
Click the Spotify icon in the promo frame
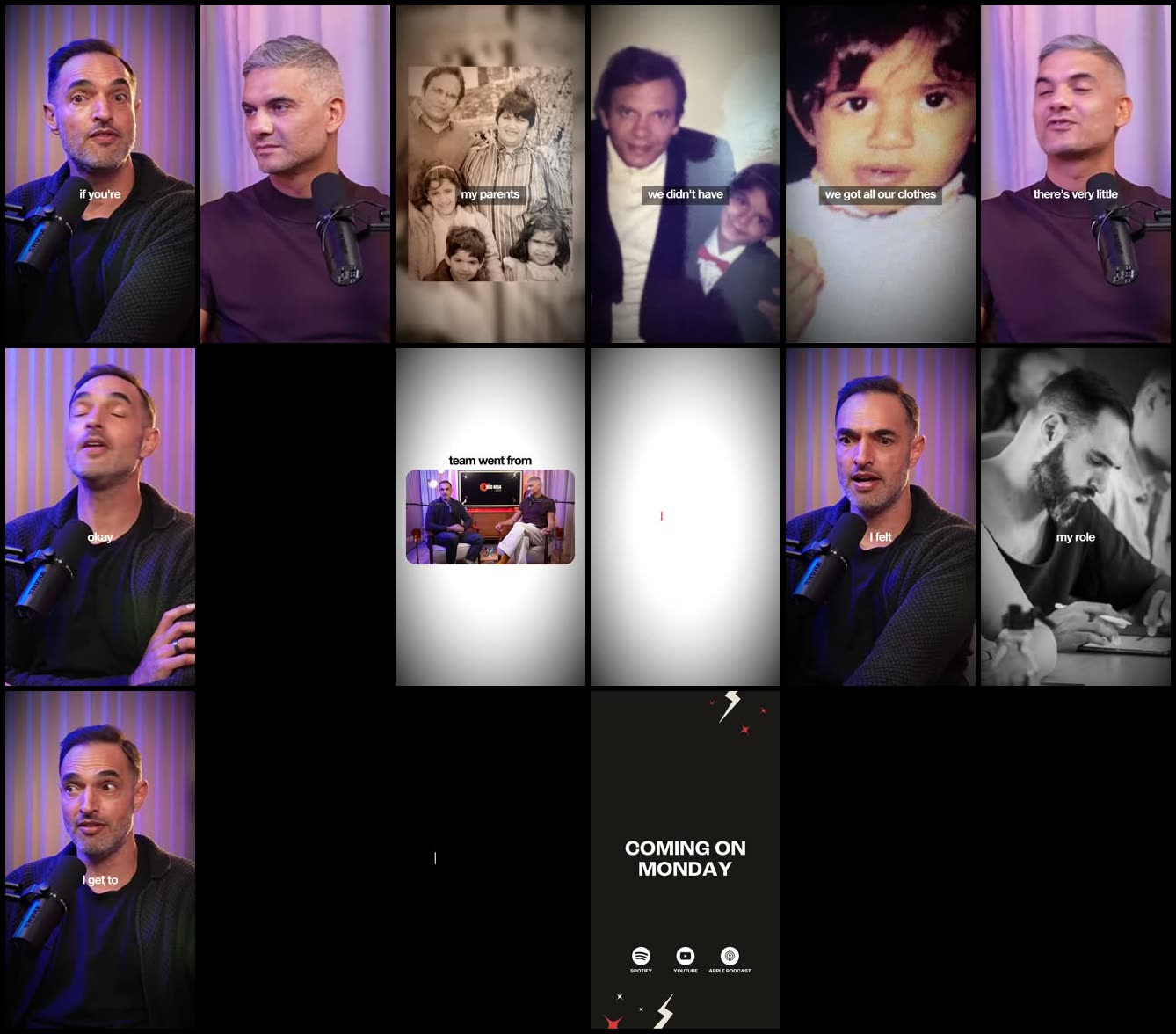(641, 956)
